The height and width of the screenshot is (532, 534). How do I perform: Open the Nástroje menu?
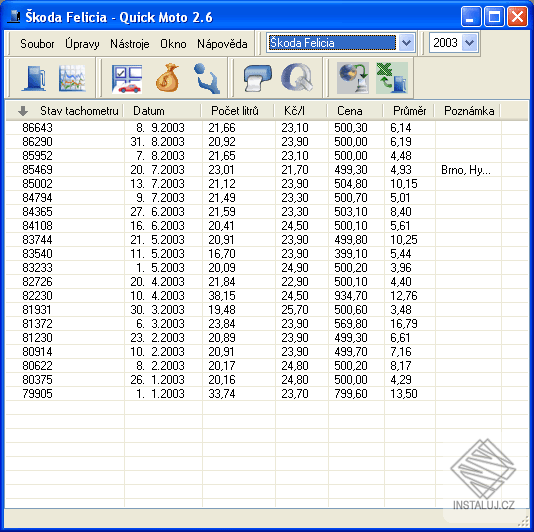[x=130, y=44]
